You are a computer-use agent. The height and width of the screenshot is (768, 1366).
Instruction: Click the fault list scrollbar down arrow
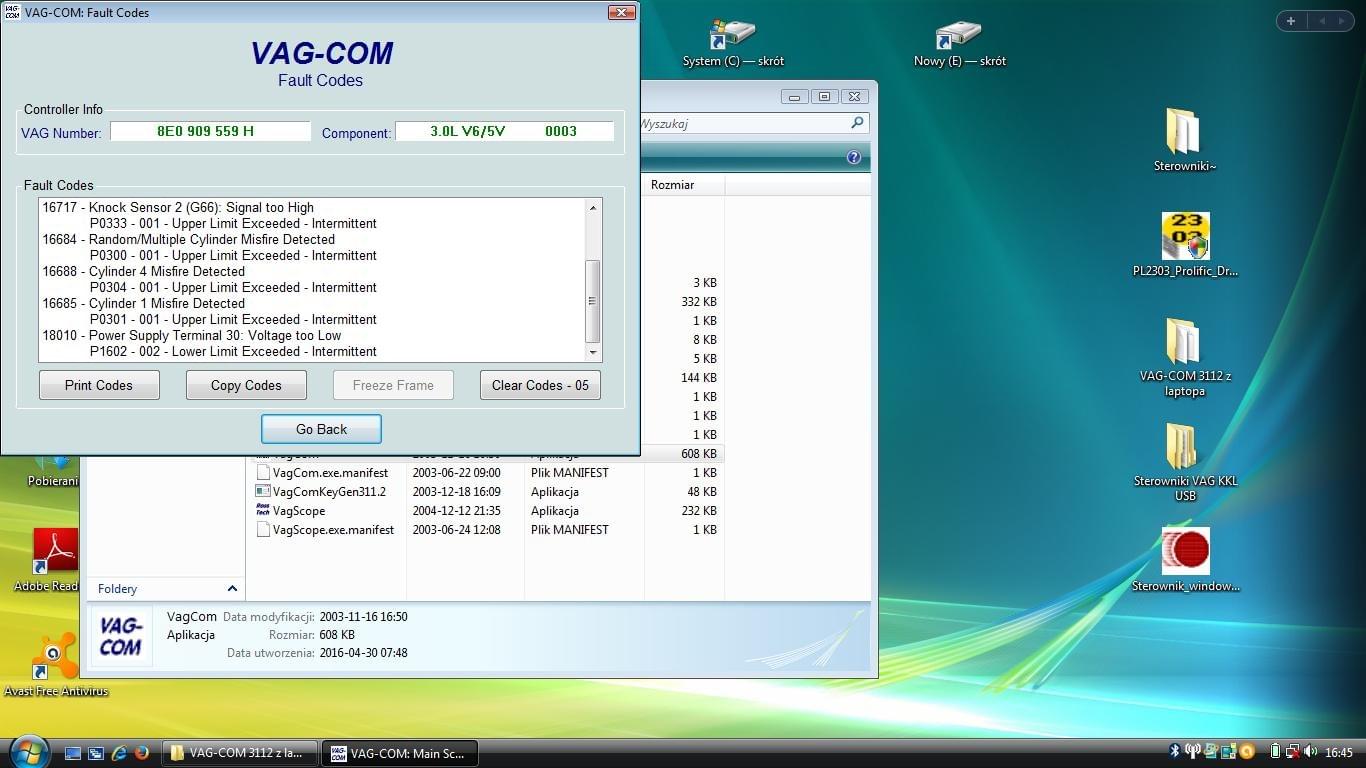point(593,352)
